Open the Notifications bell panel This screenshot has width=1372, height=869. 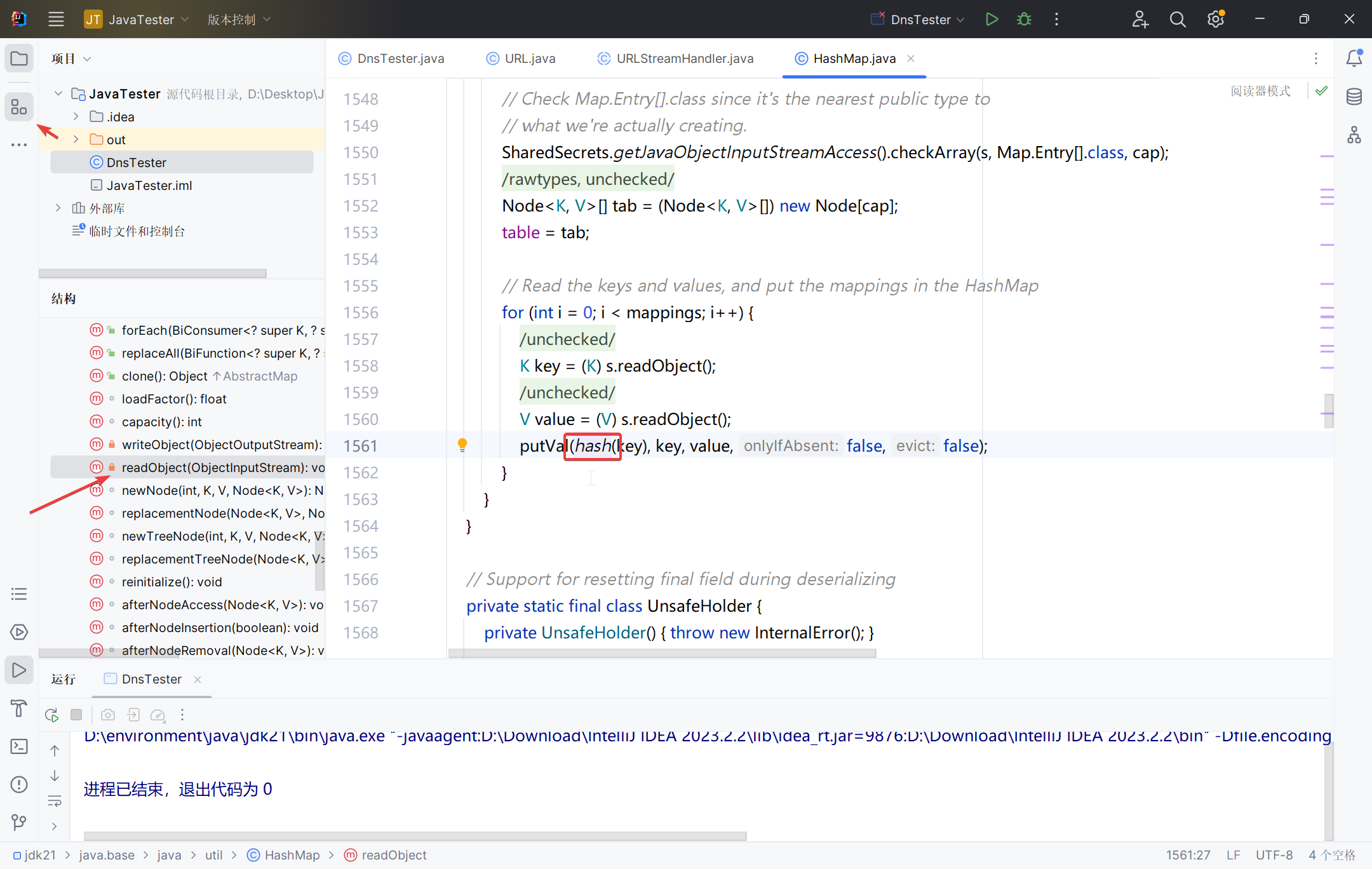(1354, 58)
